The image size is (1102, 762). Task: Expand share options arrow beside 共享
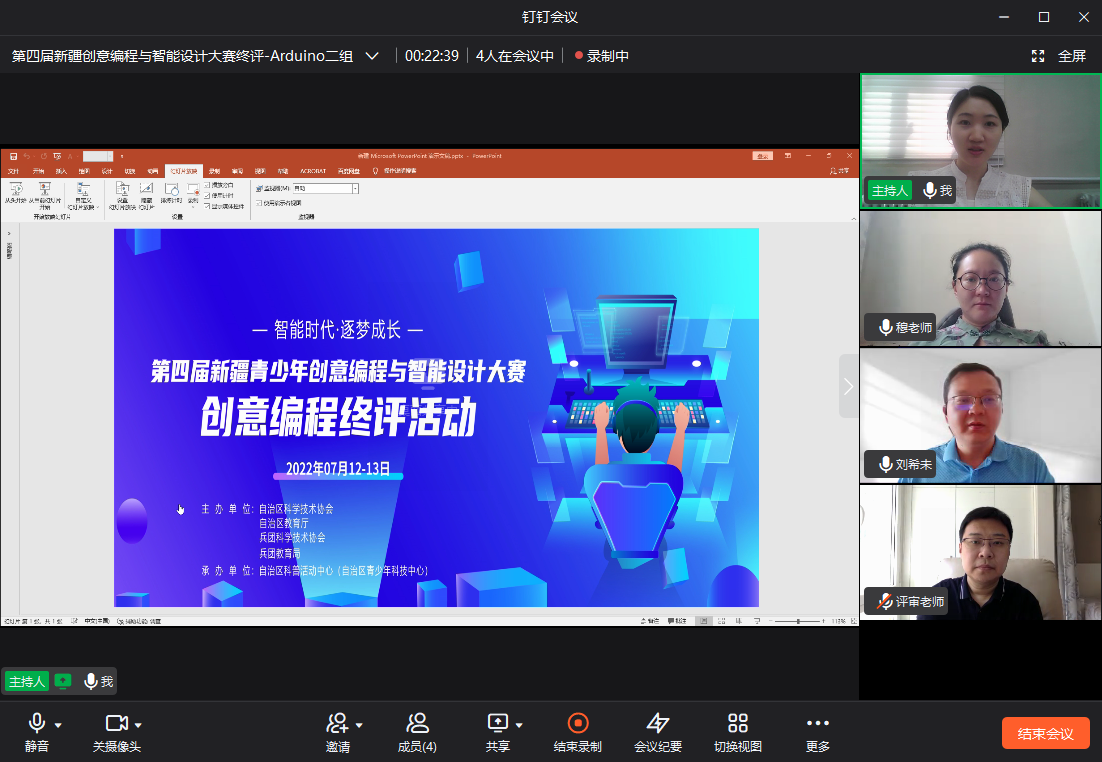coord(519,725)
